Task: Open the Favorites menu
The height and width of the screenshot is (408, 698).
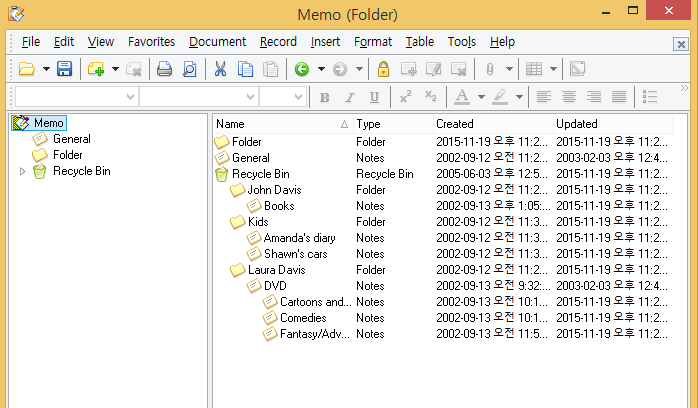Action: pyautogui.click(x=151, y=42)
